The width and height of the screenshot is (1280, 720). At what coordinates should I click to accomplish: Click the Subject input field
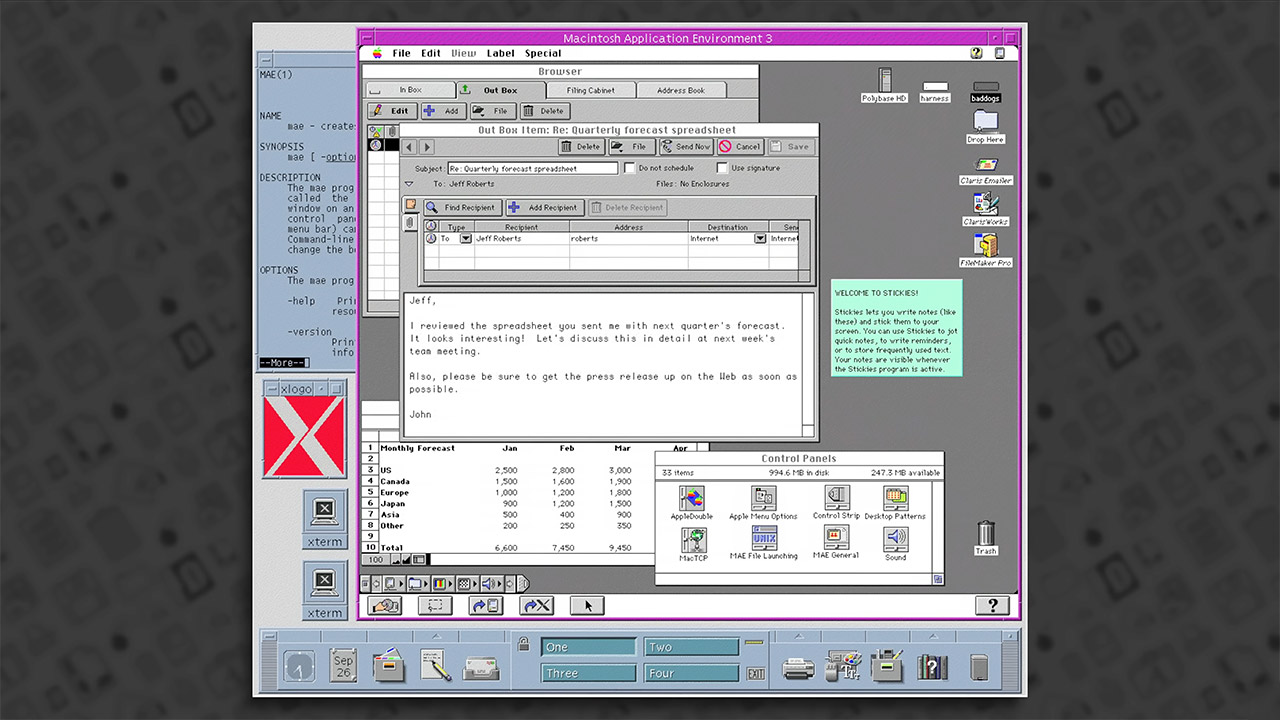(530, 168)
